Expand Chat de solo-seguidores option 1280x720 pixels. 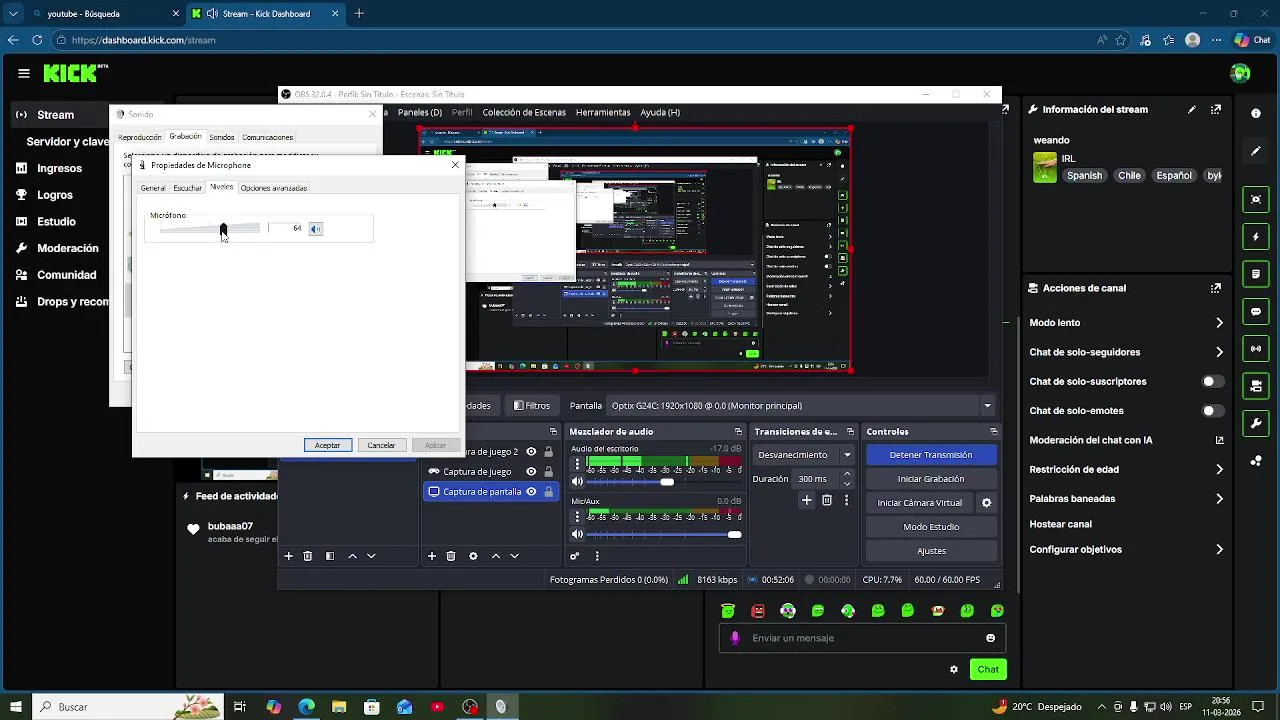[x=1219, y=352]
